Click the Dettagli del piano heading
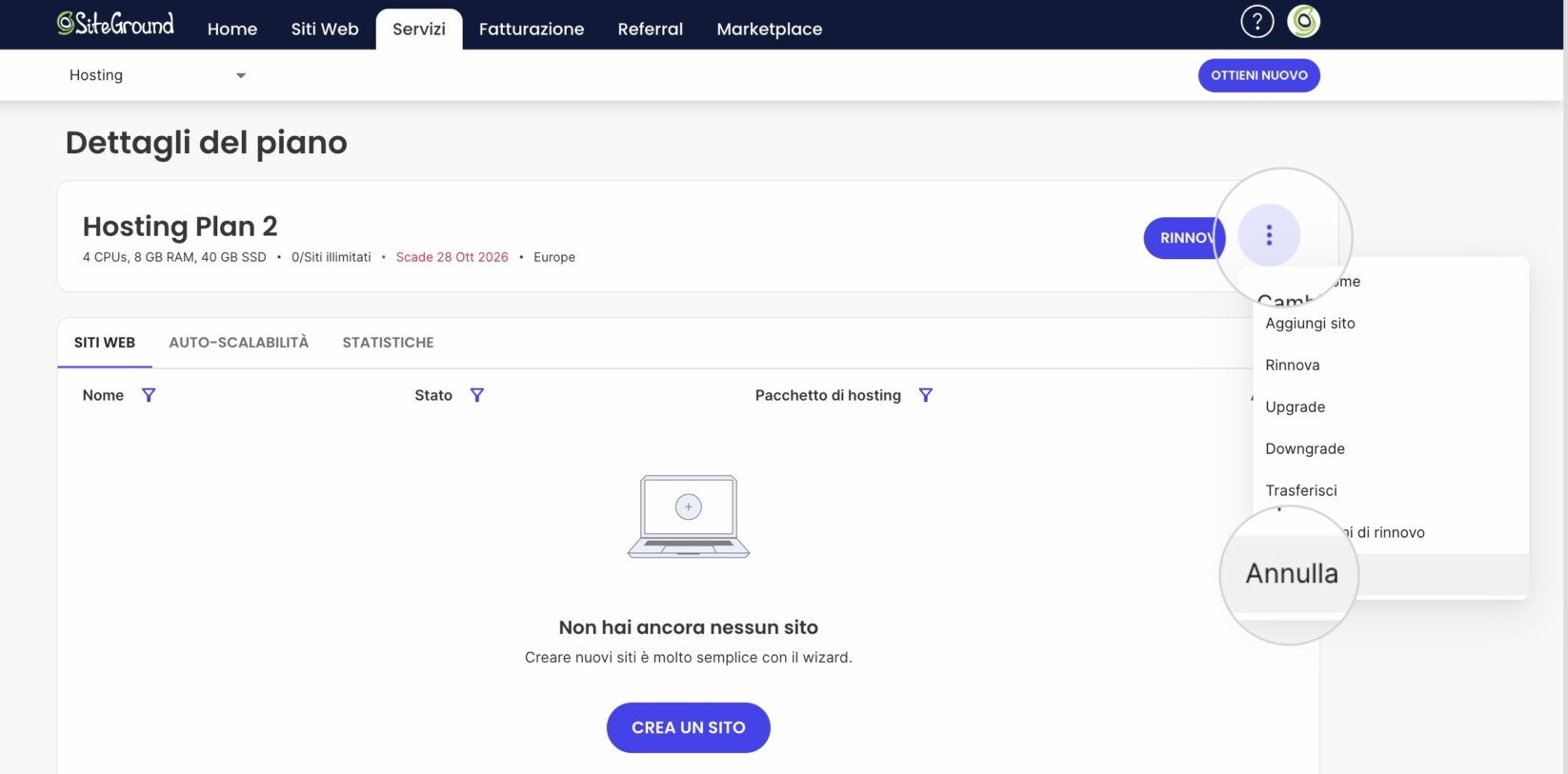Screen dimensions: 1568x774 (x=207, y=143)
